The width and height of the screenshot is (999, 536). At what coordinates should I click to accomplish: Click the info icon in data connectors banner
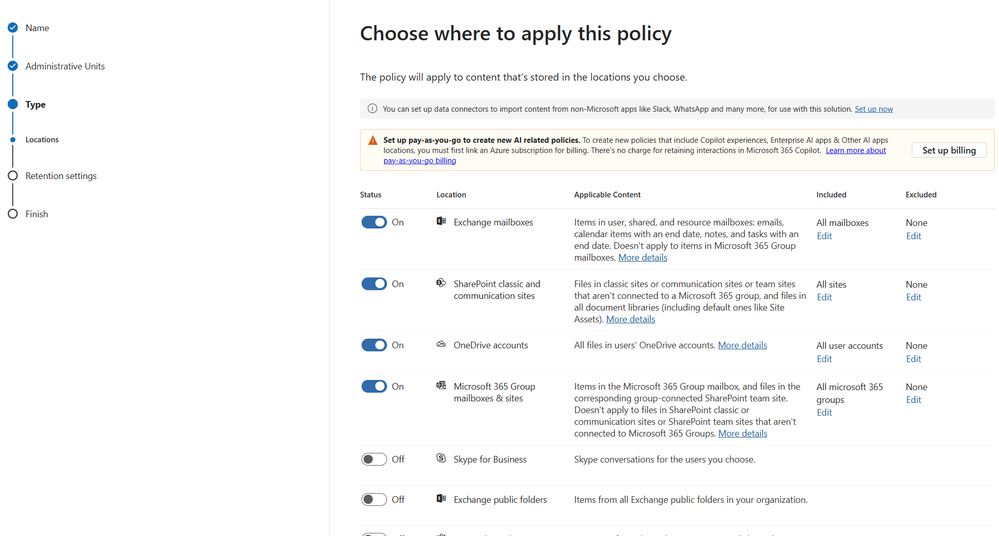click(372, 109)
